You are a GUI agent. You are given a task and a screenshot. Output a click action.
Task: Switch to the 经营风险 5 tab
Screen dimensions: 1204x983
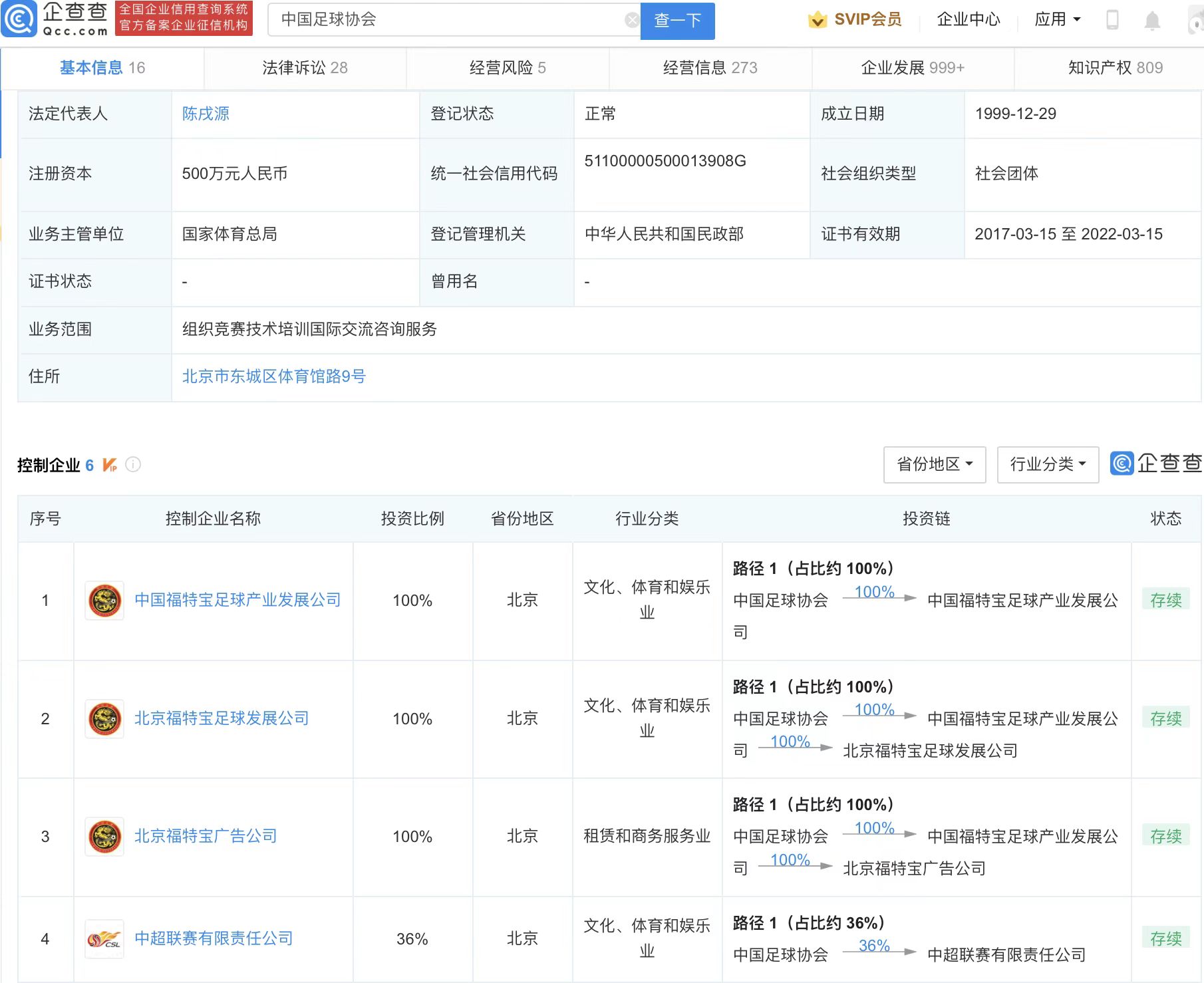[x=508, y=68]
